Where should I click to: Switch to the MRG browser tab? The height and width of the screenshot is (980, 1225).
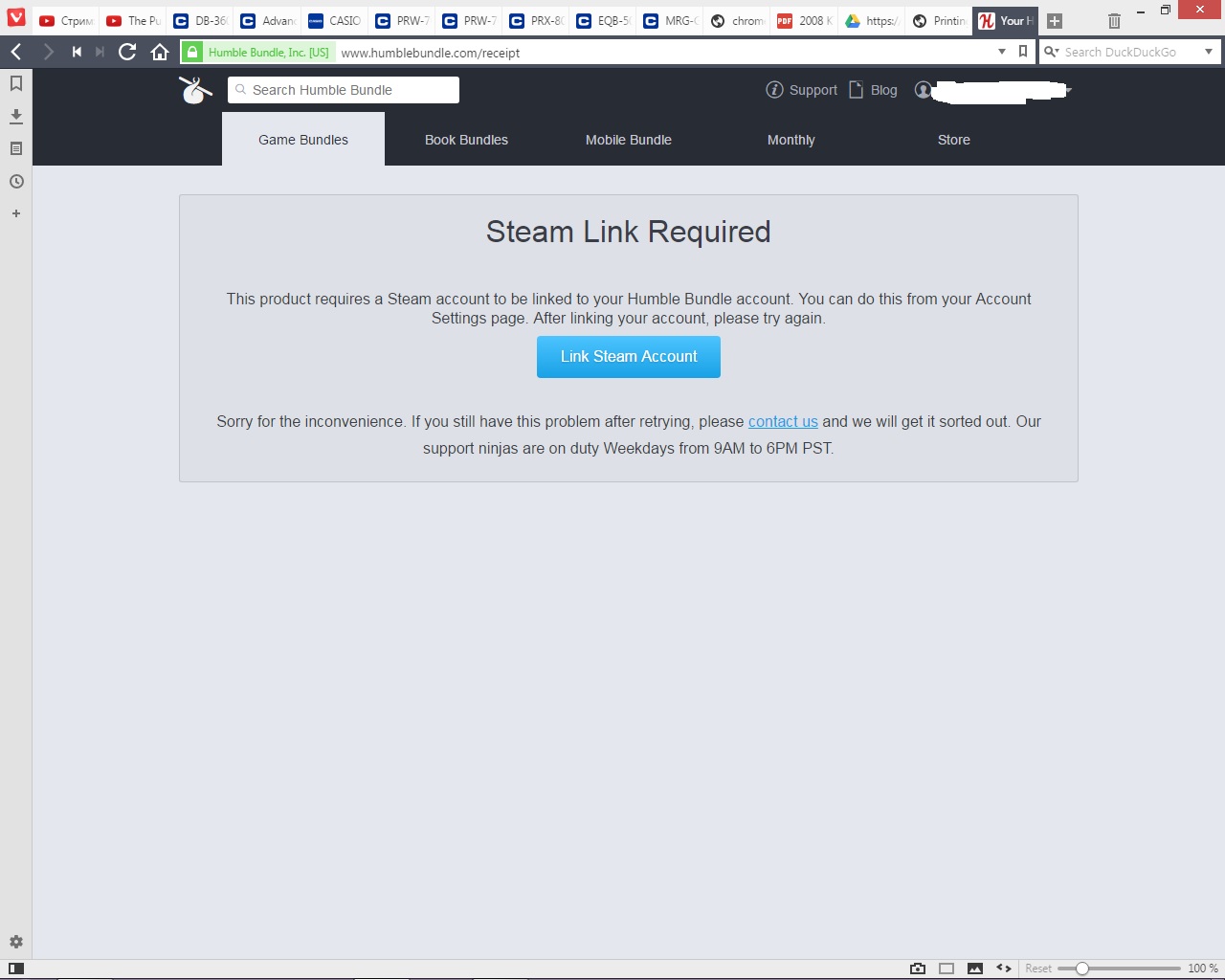[670, 20]
